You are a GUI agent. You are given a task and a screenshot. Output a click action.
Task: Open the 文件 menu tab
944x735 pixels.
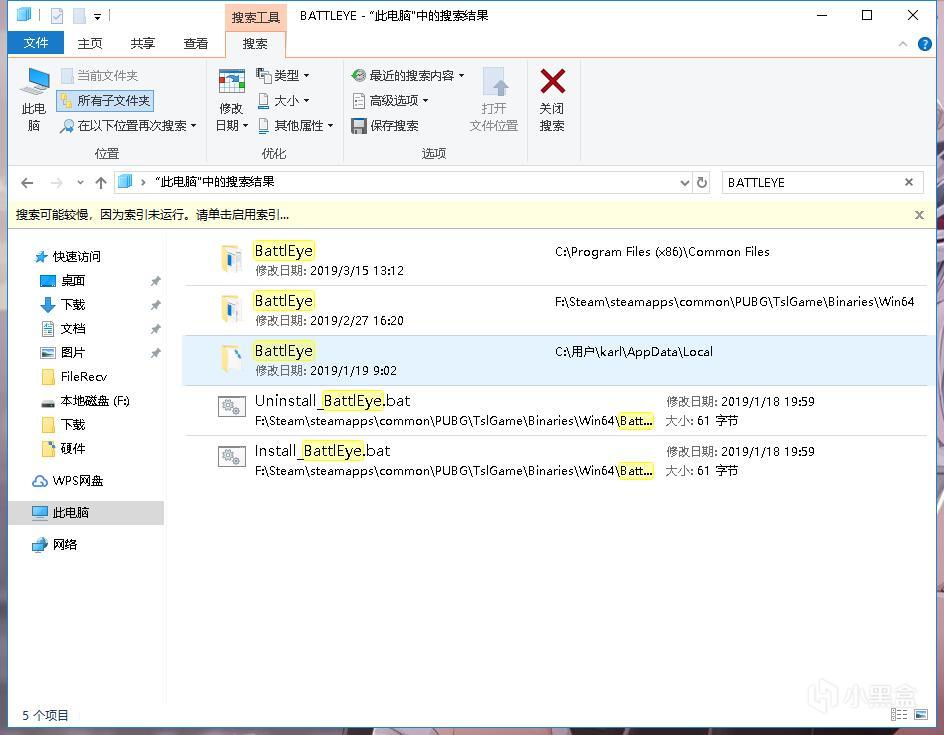(x=35, y=43)
